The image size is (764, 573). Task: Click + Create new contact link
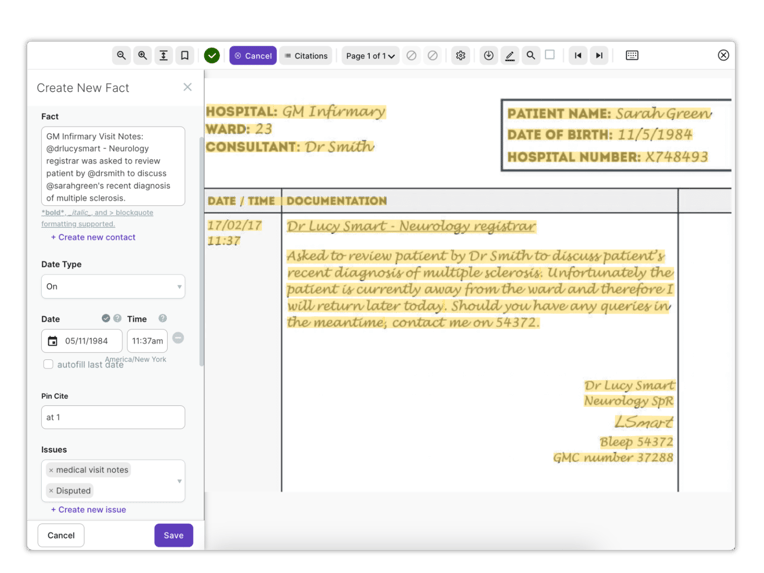[x=93, y=237]
